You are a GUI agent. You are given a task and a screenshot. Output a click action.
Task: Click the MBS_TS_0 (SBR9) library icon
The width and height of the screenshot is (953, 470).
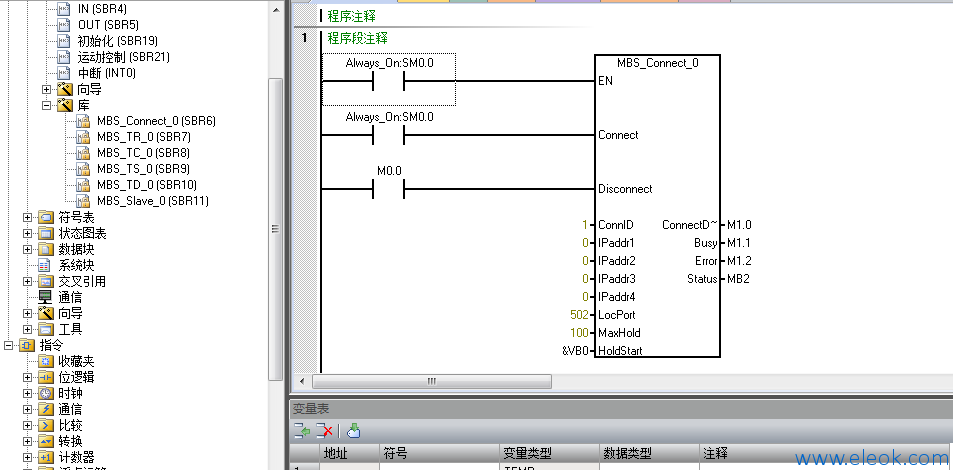(x=83, y=168)
